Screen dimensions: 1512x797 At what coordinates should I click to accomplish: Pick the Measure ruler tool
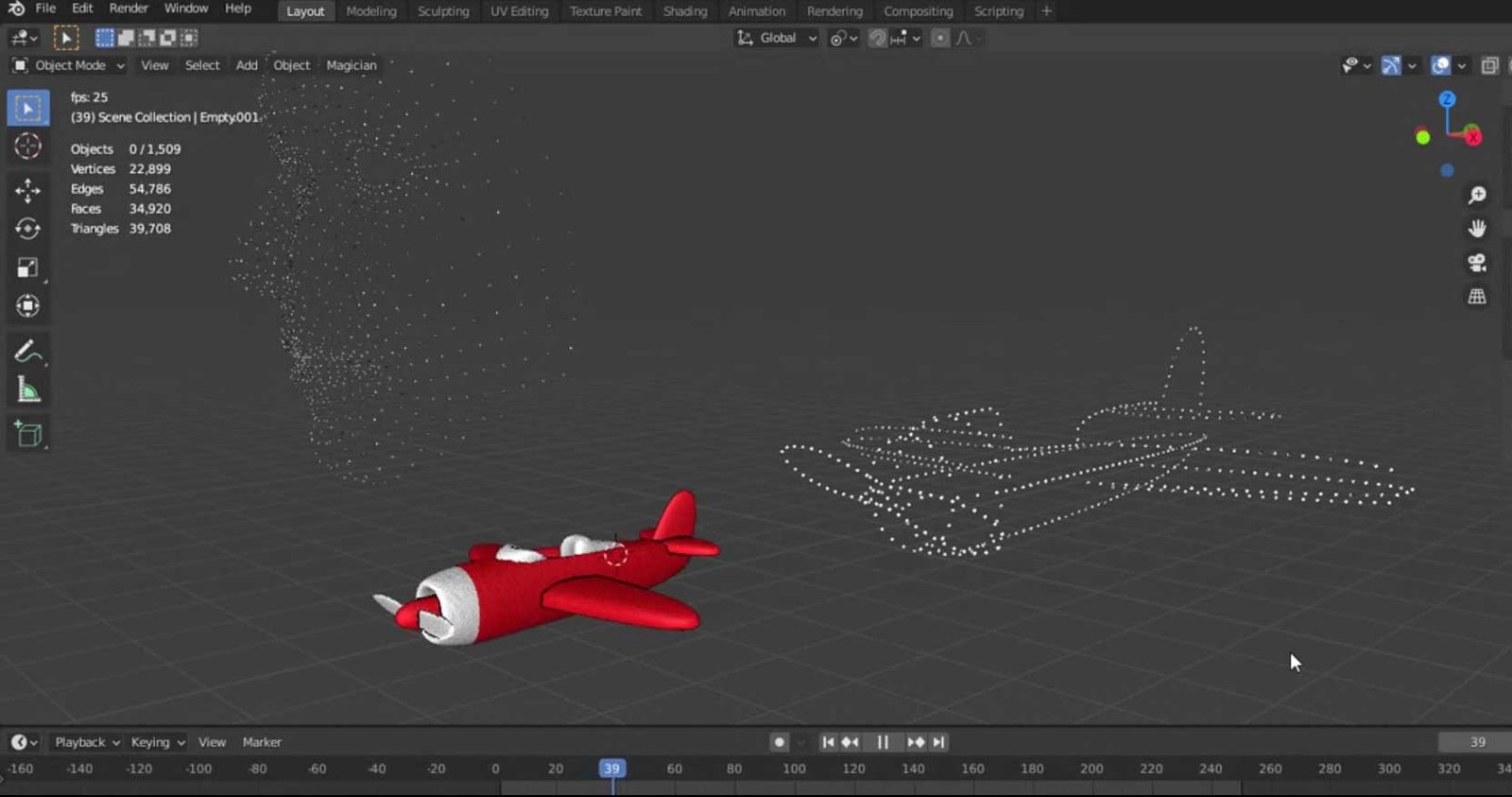(27, 390)
